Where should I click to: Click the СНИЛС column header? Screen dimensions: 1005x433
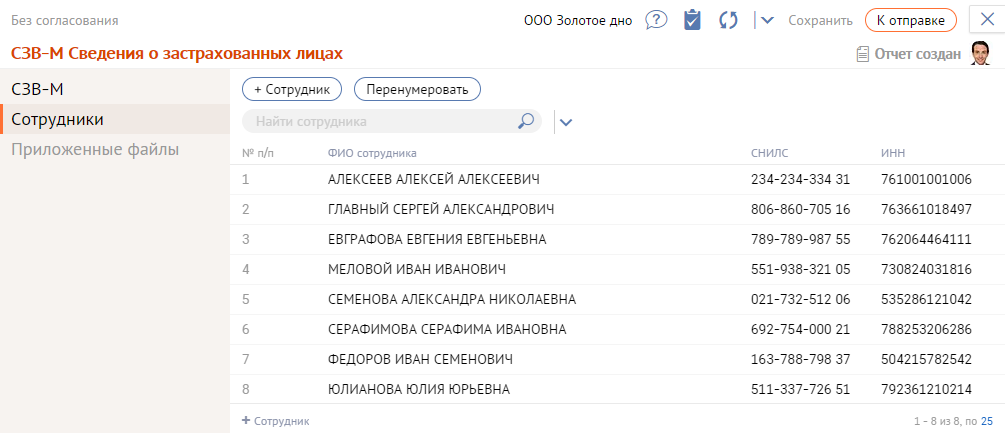[769, 153]
